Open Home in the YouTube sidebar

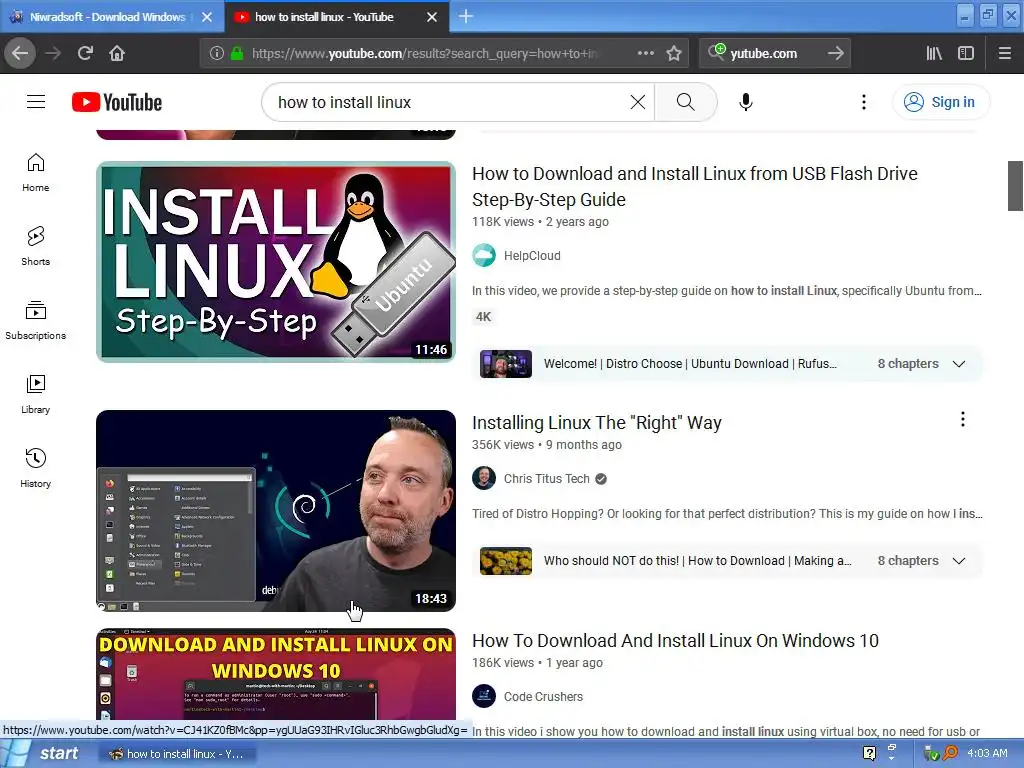pyautogui.click(x=36, y=172)
